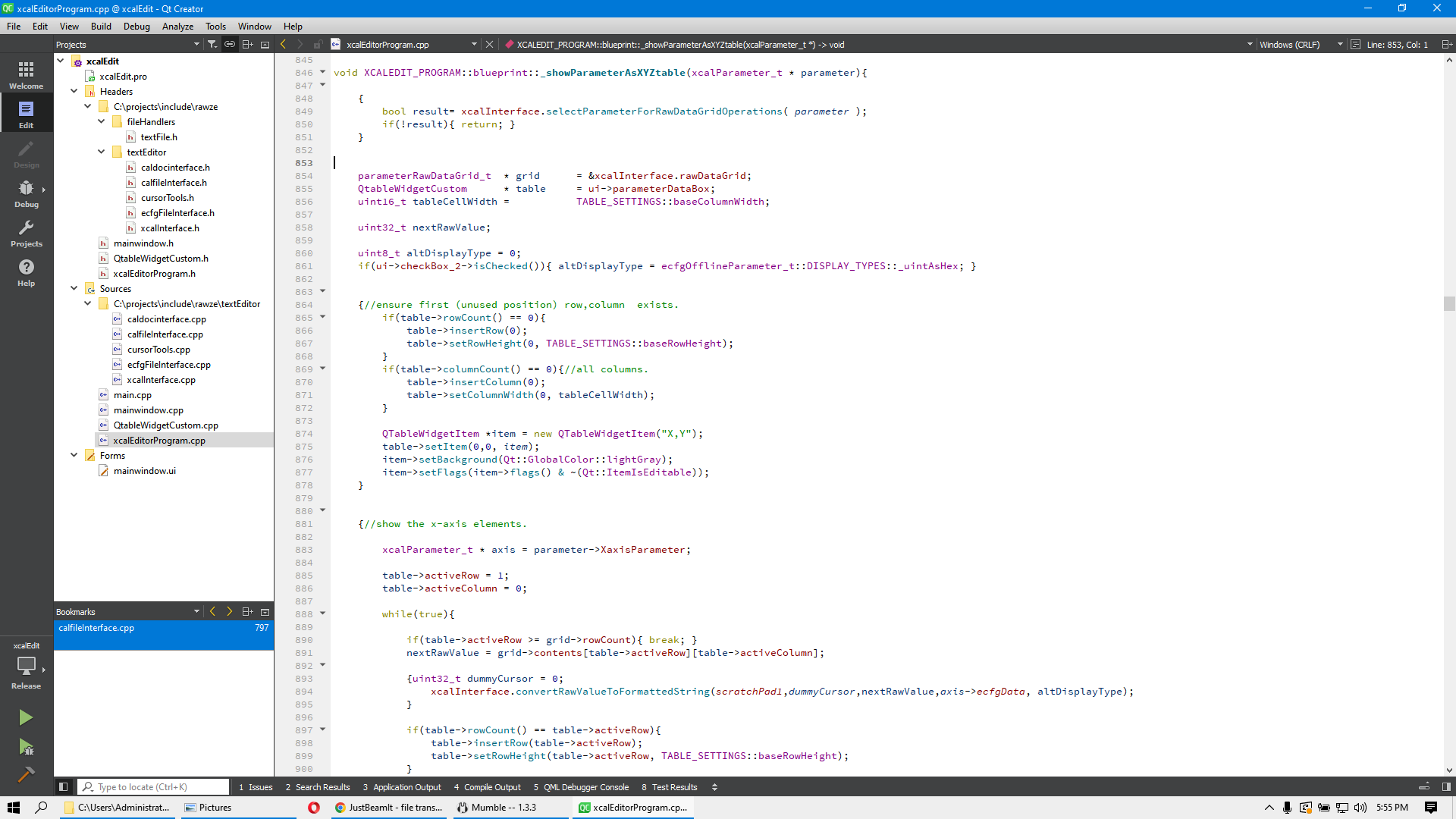
Task: Collapse the textEditor folder
Action: coord(102,152)
